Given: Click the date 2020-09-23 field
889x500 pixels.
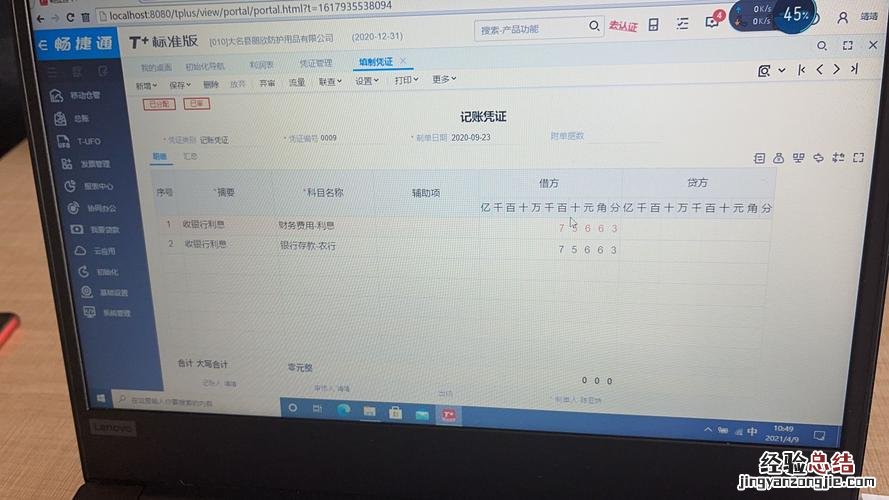Looking at the screenshot, I should (471, 138).
